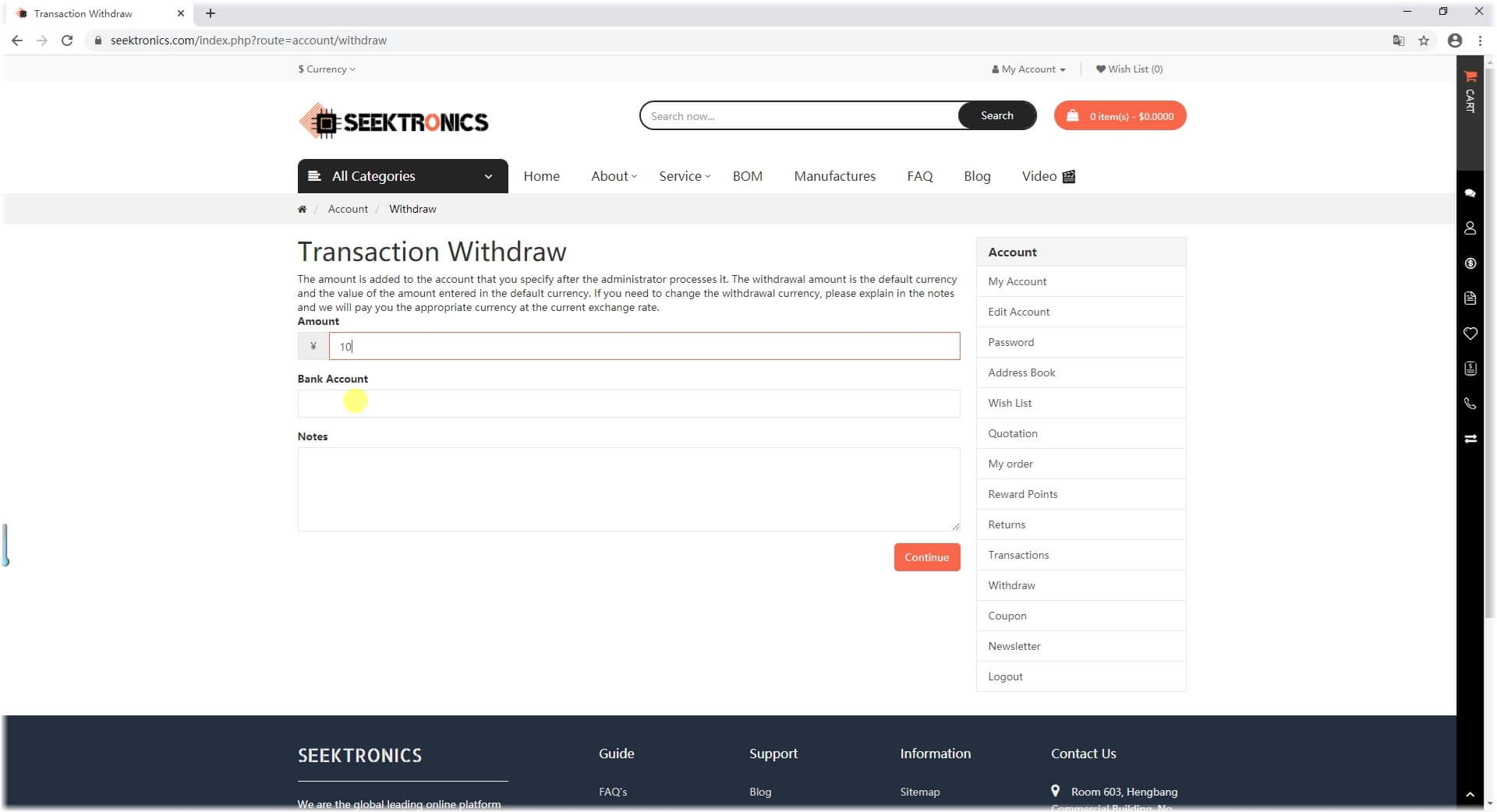Open Newsletter sidebar link
Image resolution: width=1497 pixels, height=812 pixels.
1081,646
